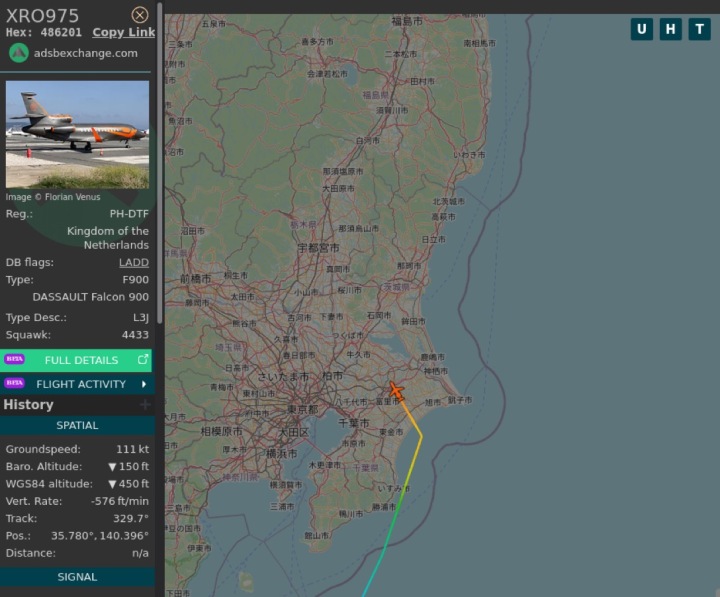This screenshot has height=597, width=720.
Task: Select the SPATIAL section header
Action: [77, 425]
